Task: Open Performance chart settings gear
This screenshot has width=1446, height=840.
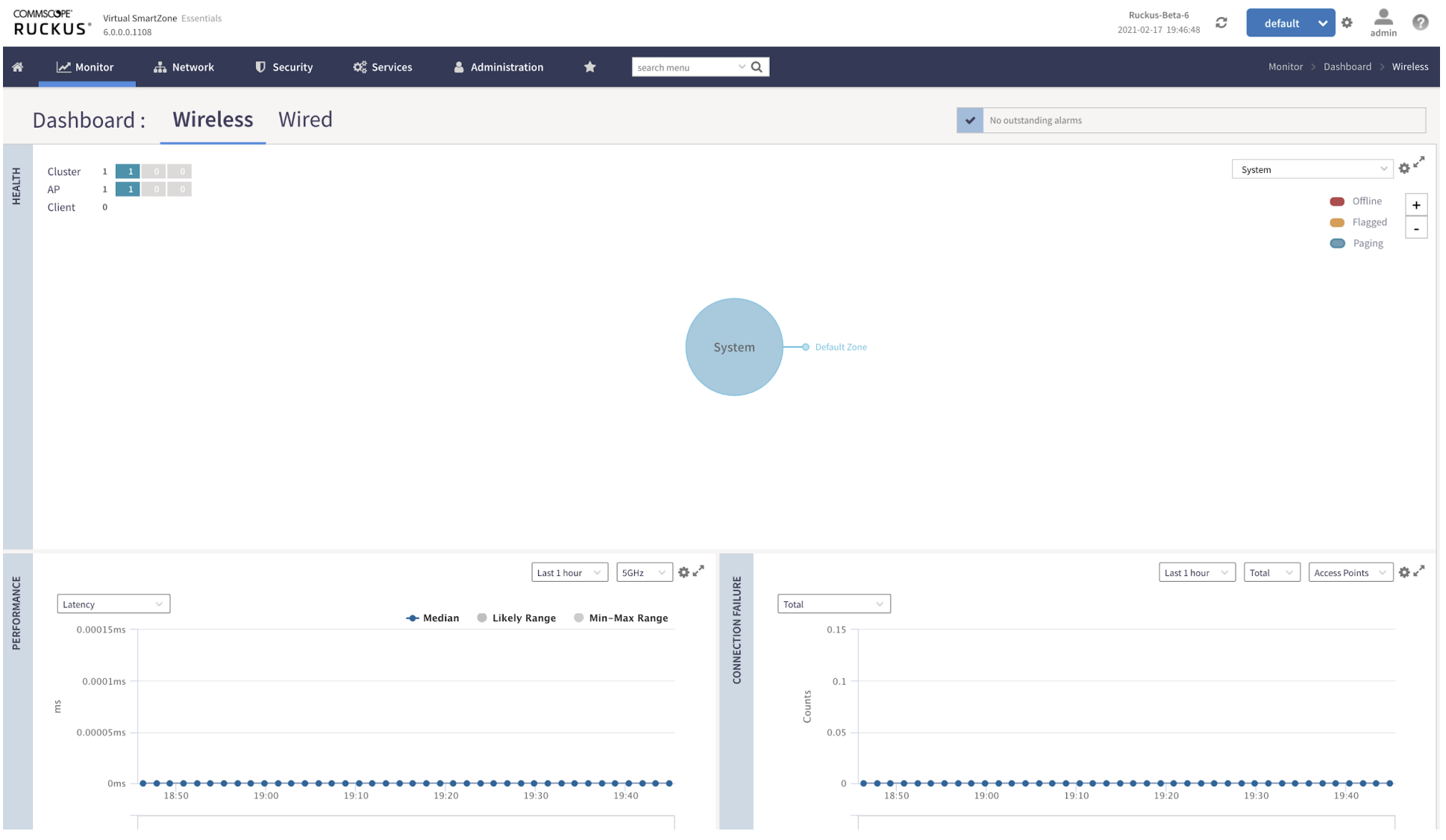Action: click(x=683, y=573)
